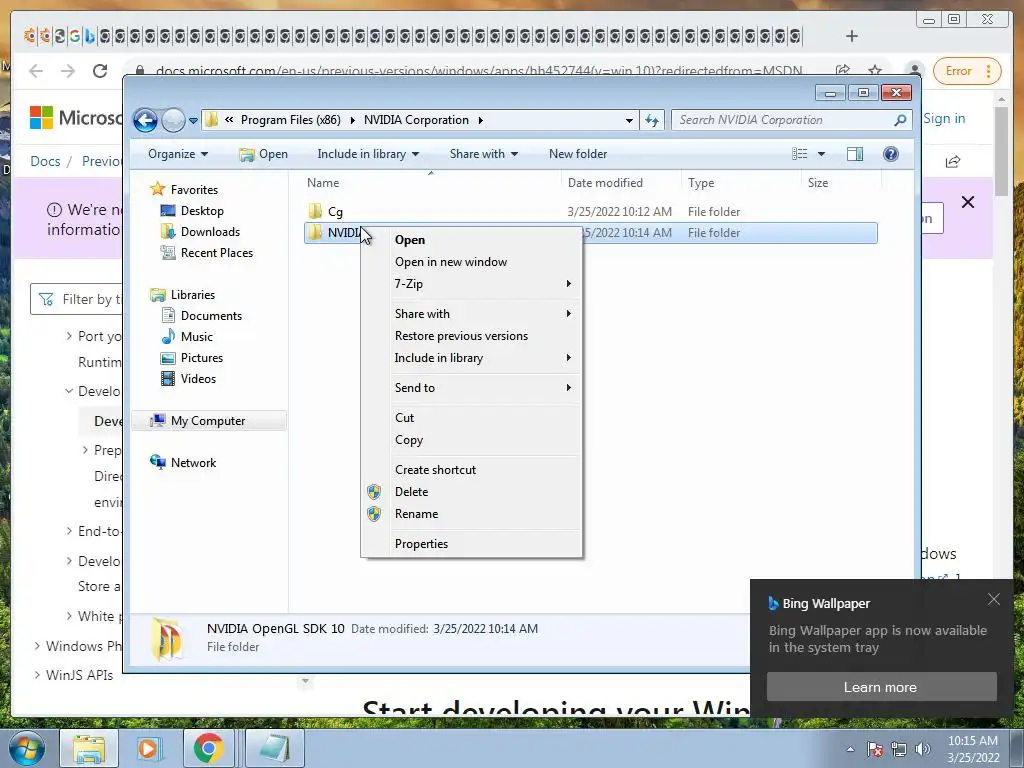1024x768 pixels.
Task: Click the Explorer help question mark icon
Action: (x=891, y=154)
